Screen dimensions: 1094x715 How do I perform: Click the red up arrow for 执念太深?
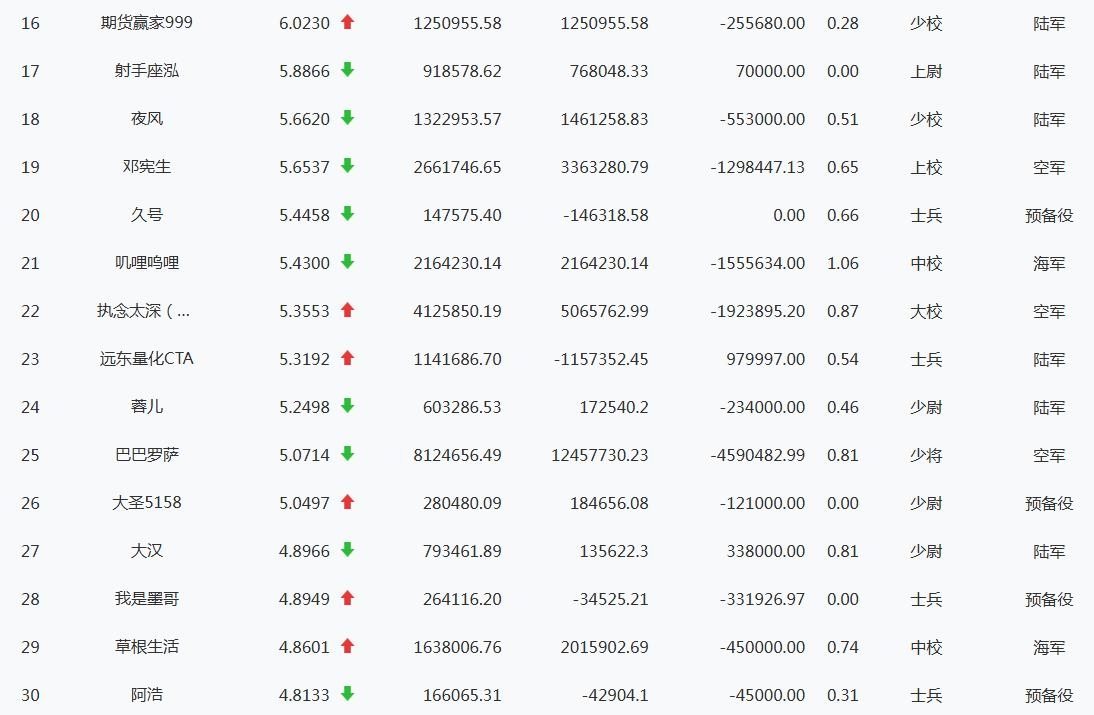[x=347, y=310]
